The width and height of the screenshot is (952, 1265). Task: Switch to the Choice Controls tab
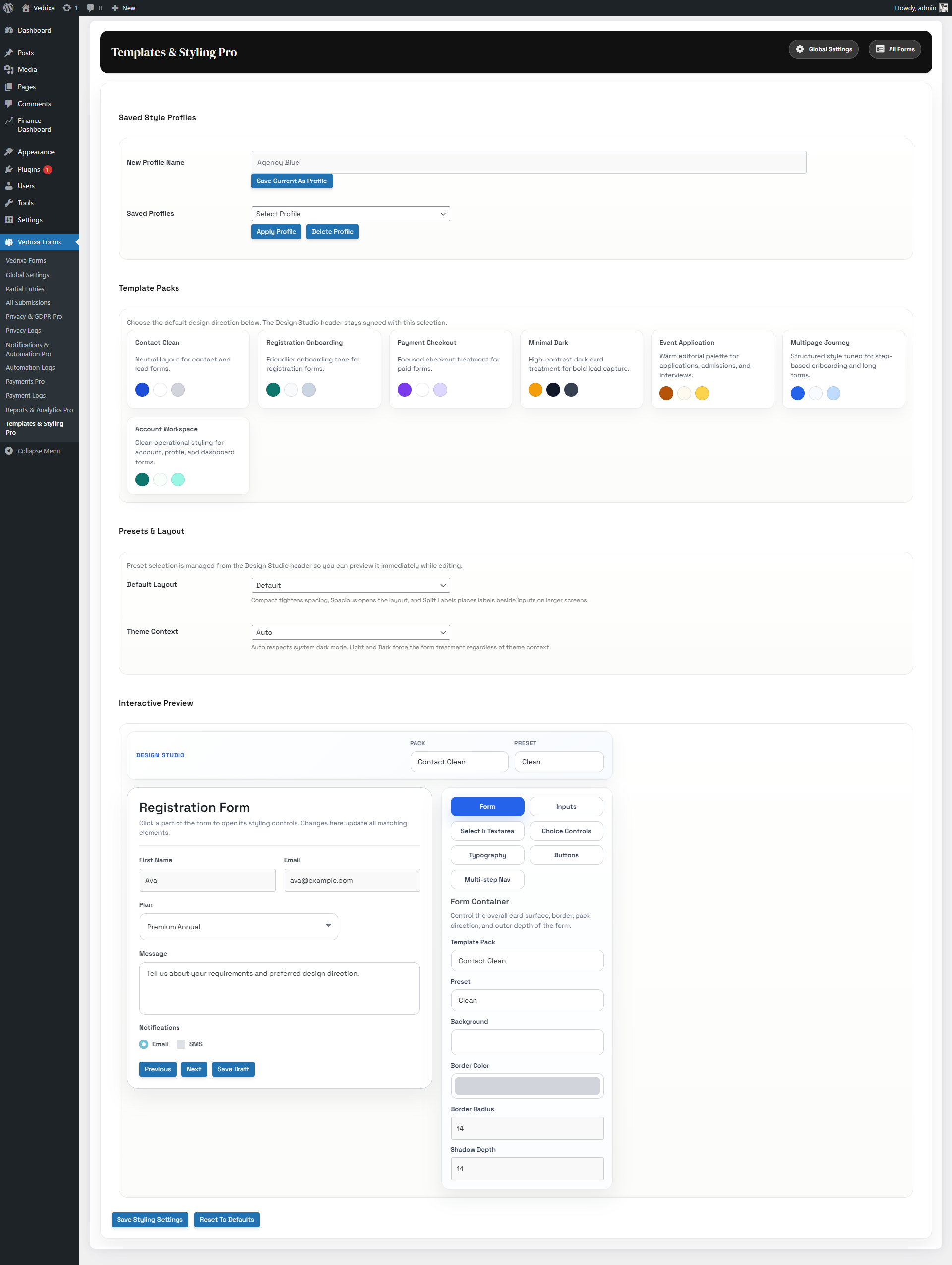coord(566,831)
